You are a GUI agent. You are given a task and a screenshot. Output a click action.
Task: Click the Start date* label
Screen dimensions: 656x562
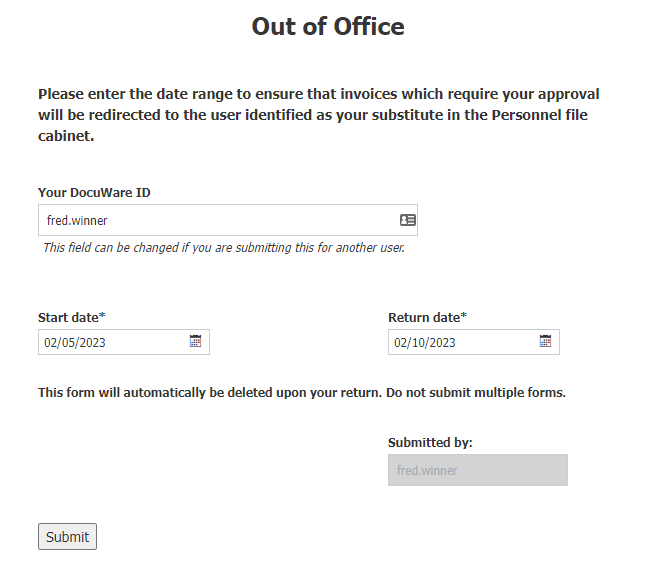[x=72, y=318]
